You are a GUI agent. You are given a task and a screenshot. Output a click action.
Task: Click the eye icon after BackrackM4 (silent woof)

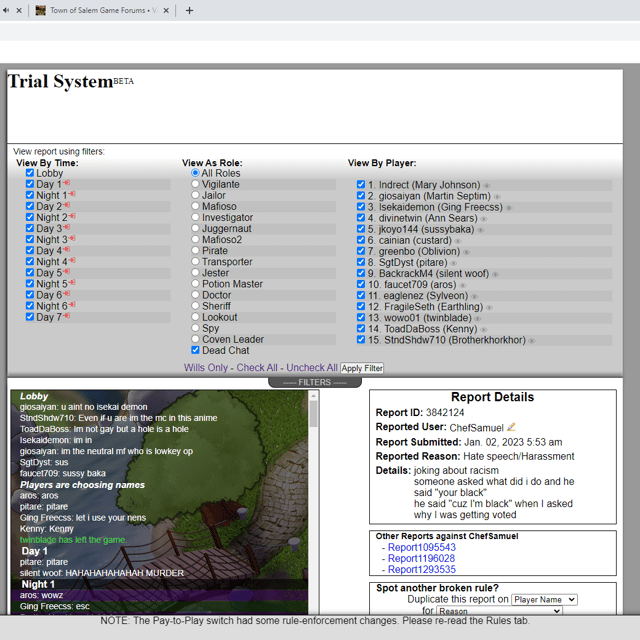point(495,274)
